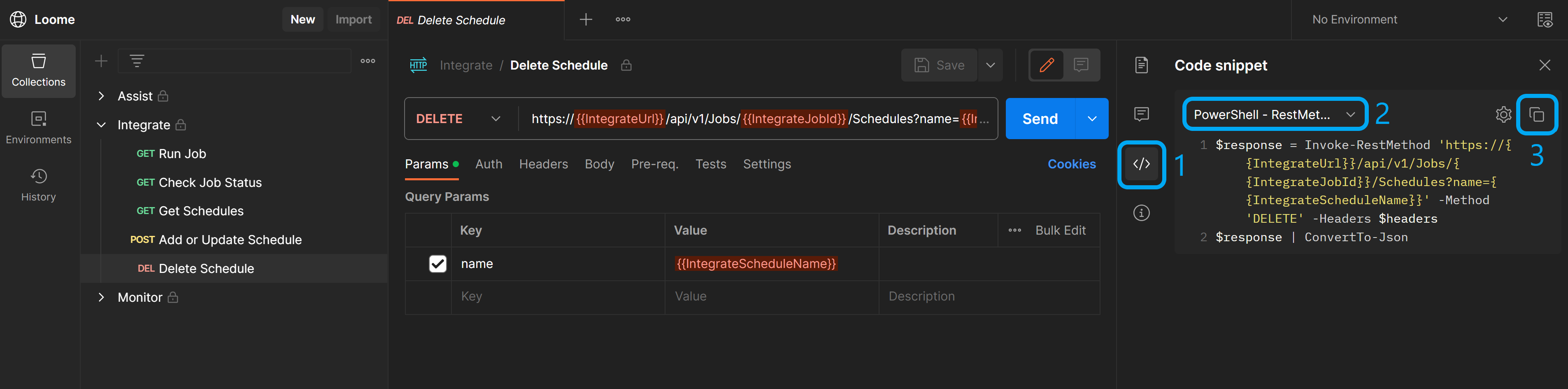Screen dimensions: 1568x389
Task: Open the GET Check Job Status request
Action: click(x=235, y=183)
